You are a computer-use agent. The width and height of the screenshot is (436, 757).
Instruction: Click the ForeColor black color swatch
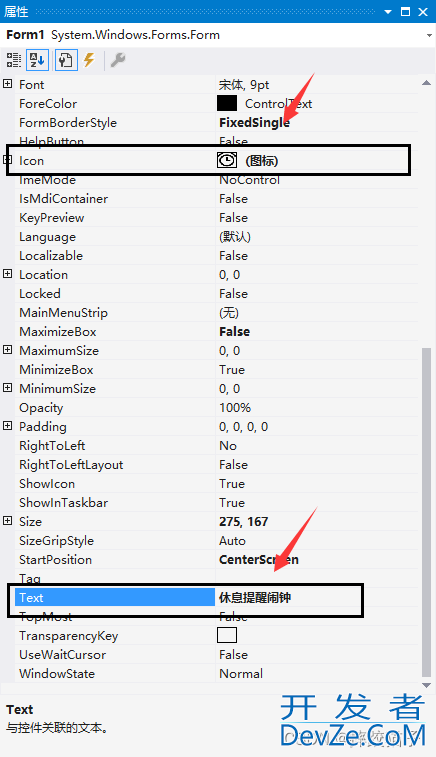tap(227, 103)
